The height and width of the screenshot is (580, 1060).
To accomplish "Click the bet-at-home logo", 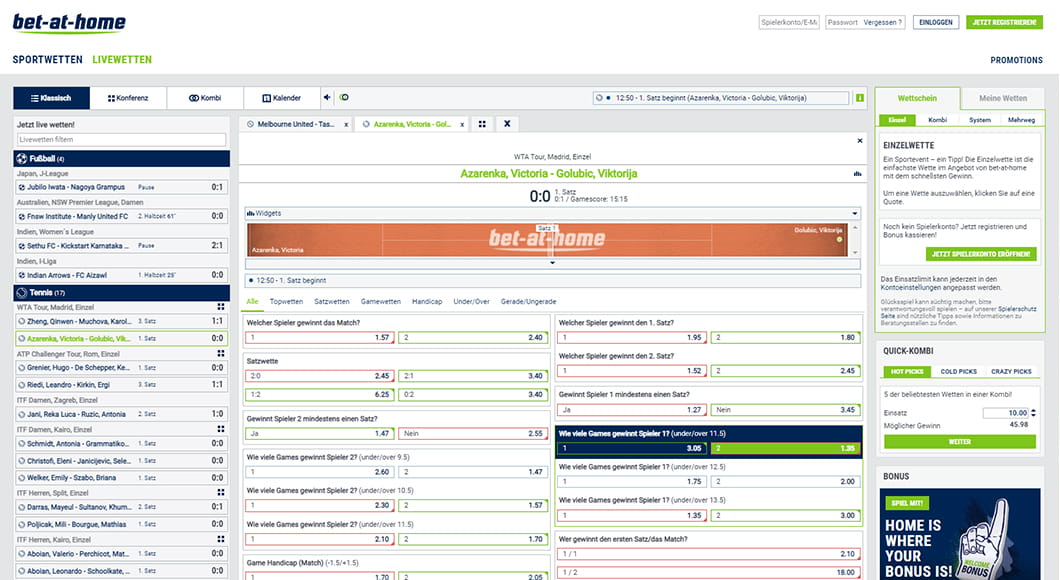I will [x=69, y=23].
